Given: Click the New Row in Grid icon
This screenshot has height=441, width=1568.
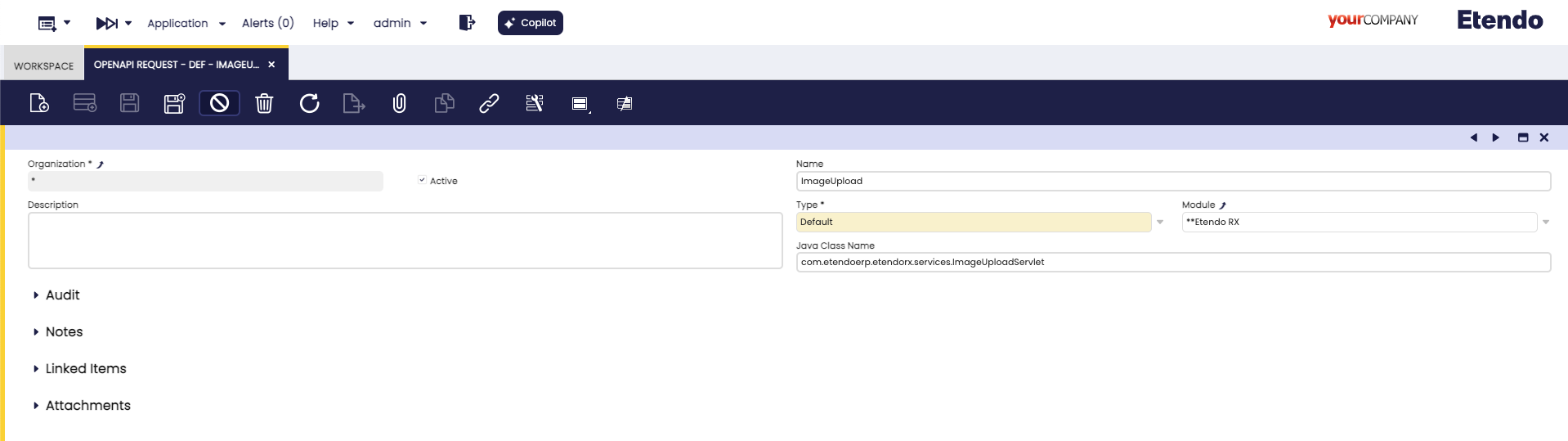Looking at the screenshot, I should tap(85, 103).
